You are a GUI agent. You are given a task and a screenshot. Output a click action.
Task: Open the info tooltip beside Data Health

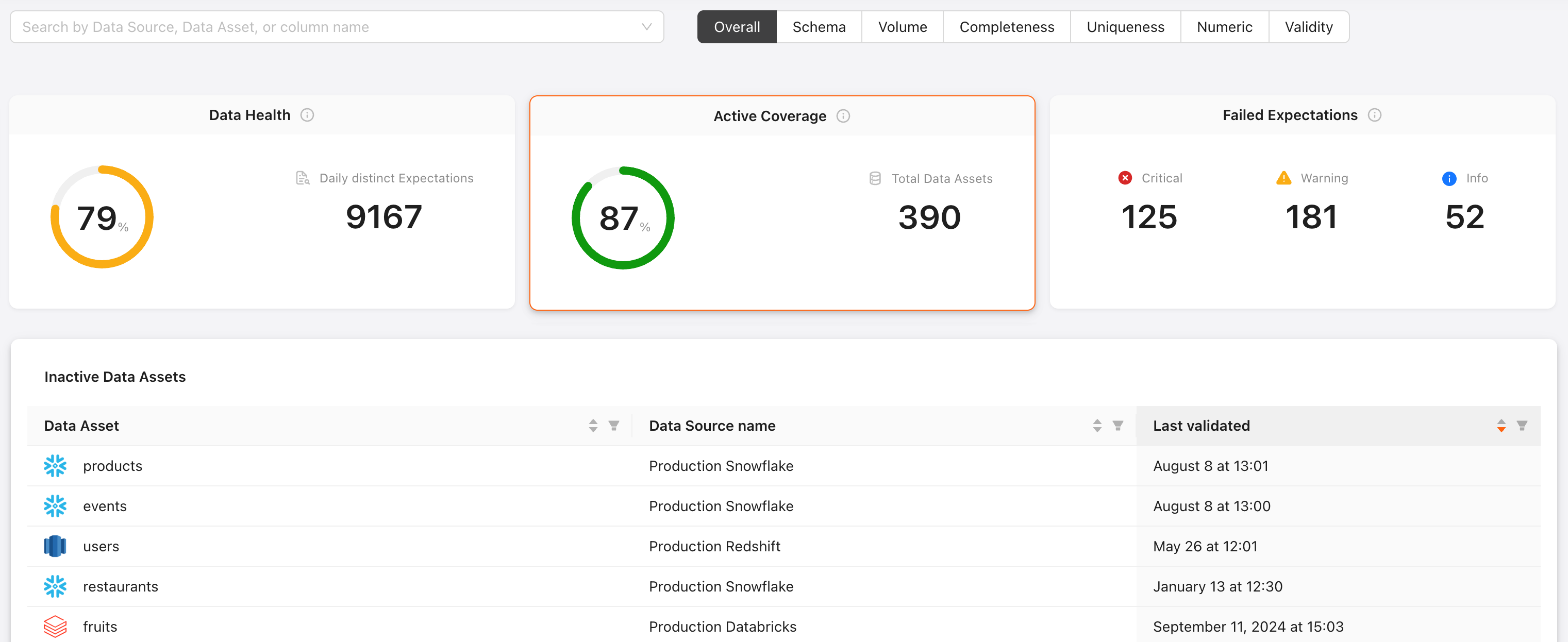(x=307, y=114)
